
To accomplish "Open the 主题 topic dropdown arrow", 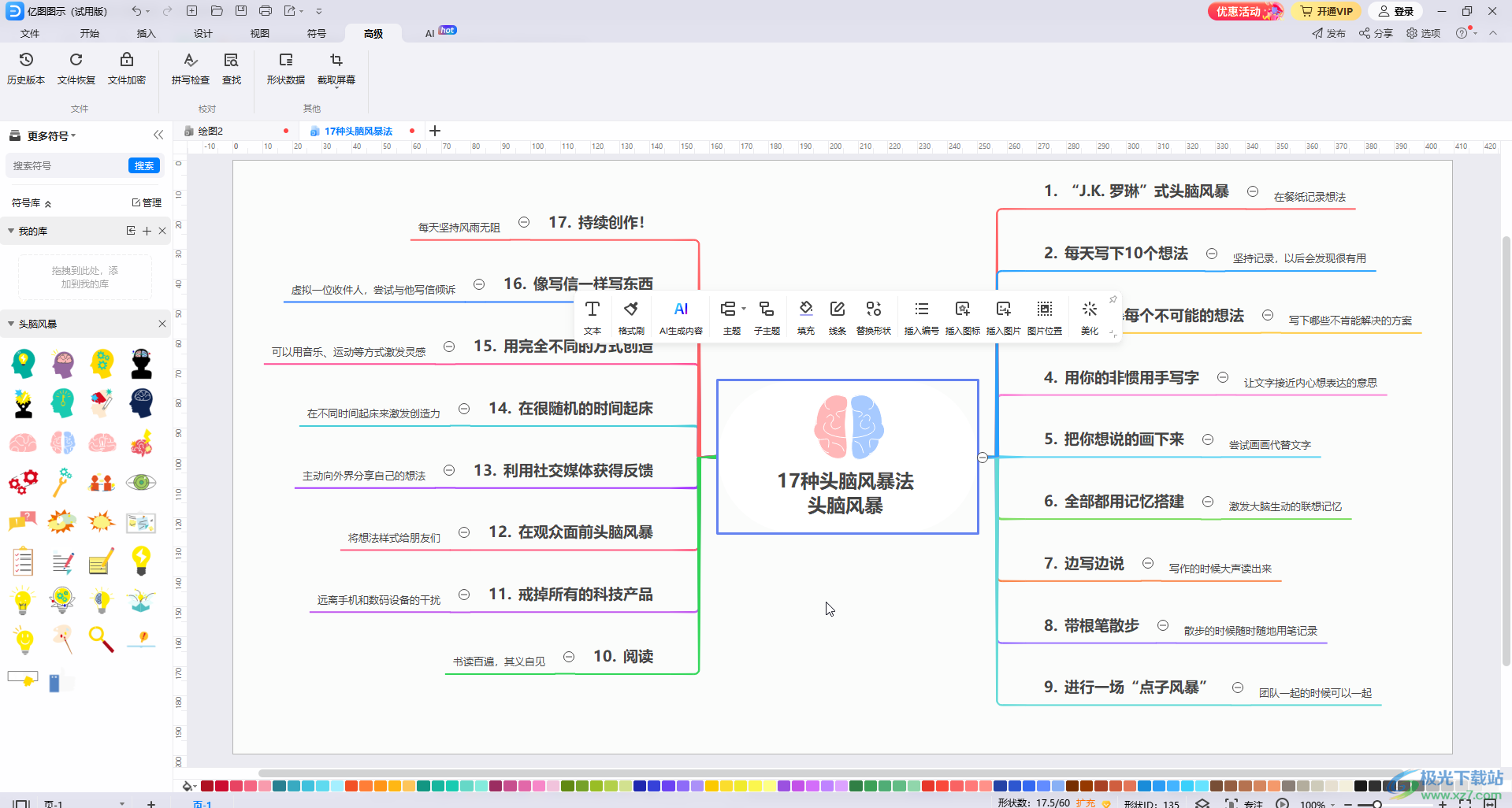I will click(x=743, y=309).
